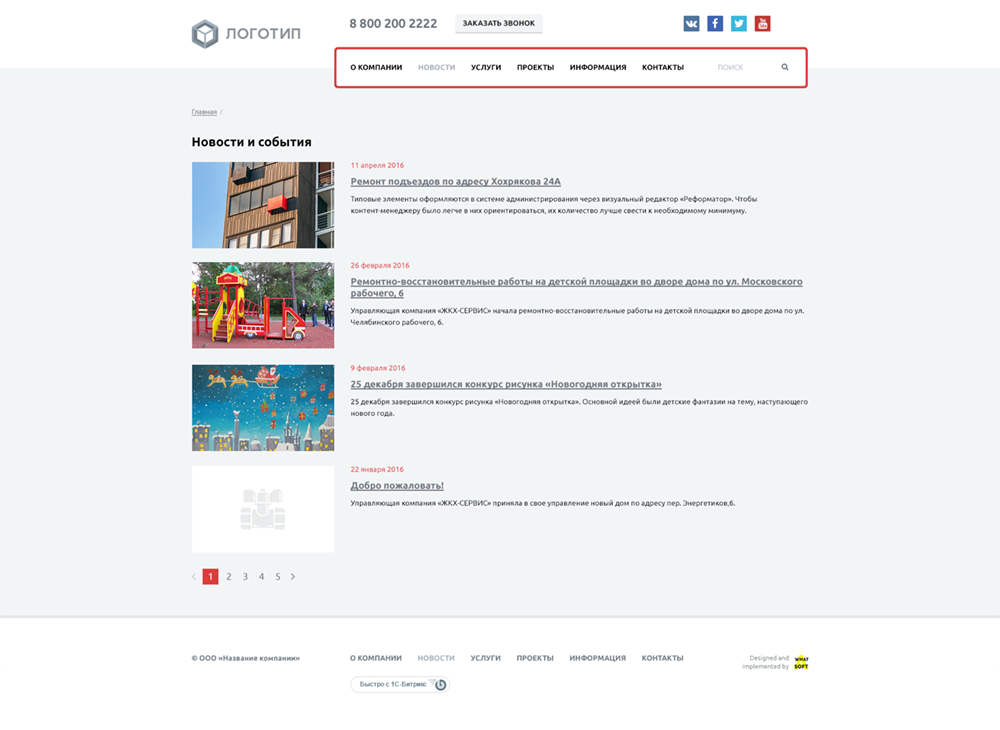Focus the Поиск search field

tap(740, 68)
